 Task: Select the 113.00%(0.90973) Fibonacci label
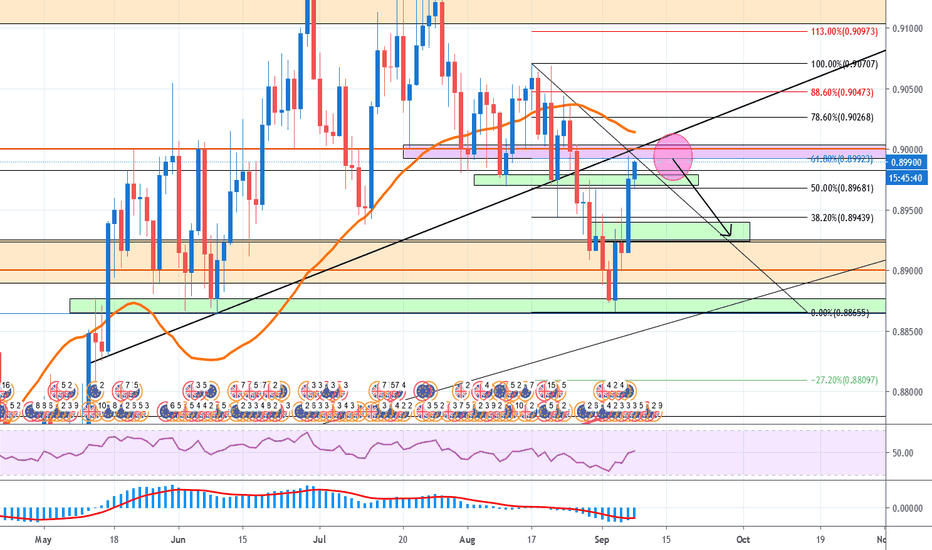click(844, 32)
